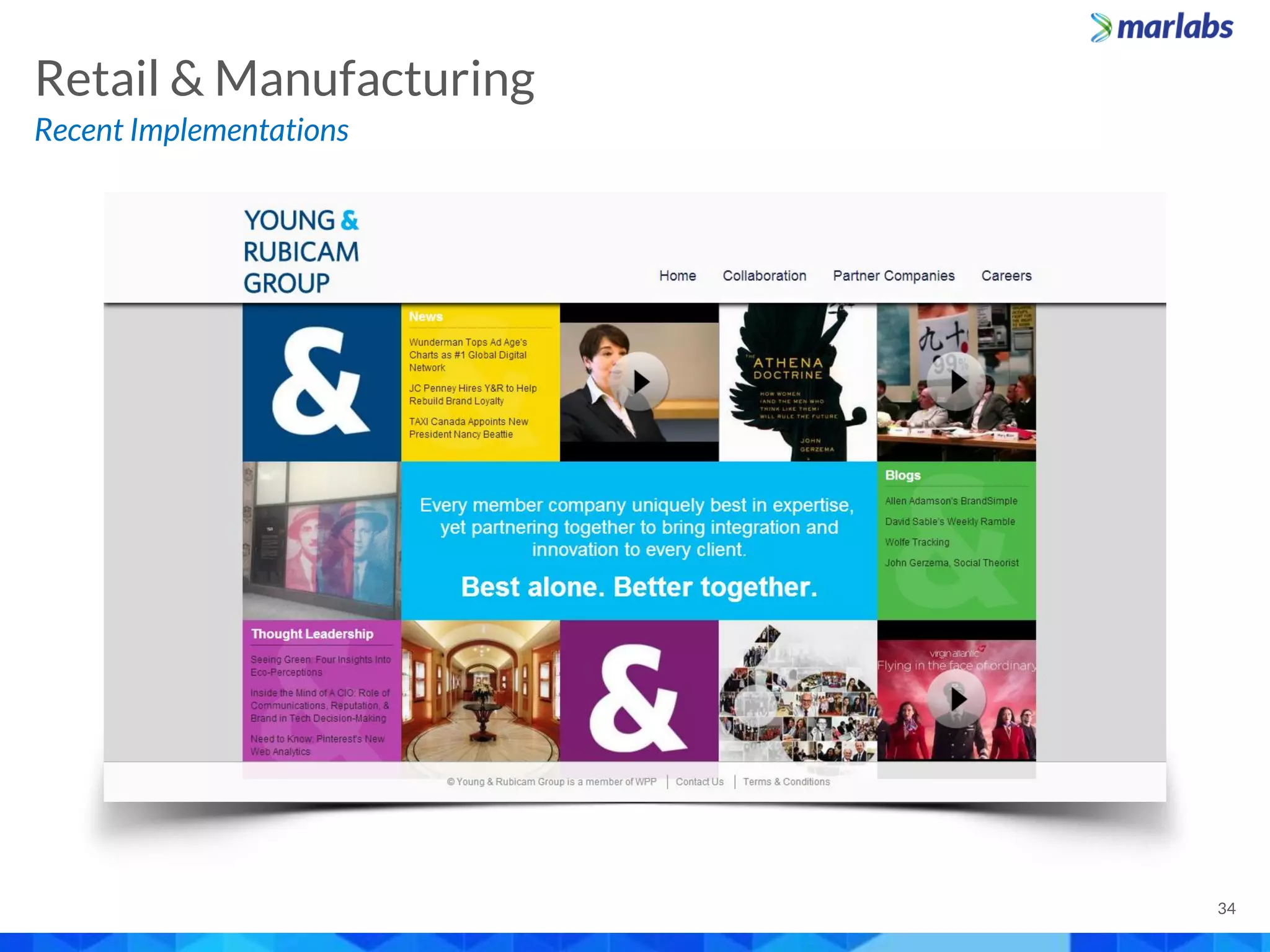Open the Collaboration menu item
Viewport: 1270px width, 952px height.
[x=764, y=276]
